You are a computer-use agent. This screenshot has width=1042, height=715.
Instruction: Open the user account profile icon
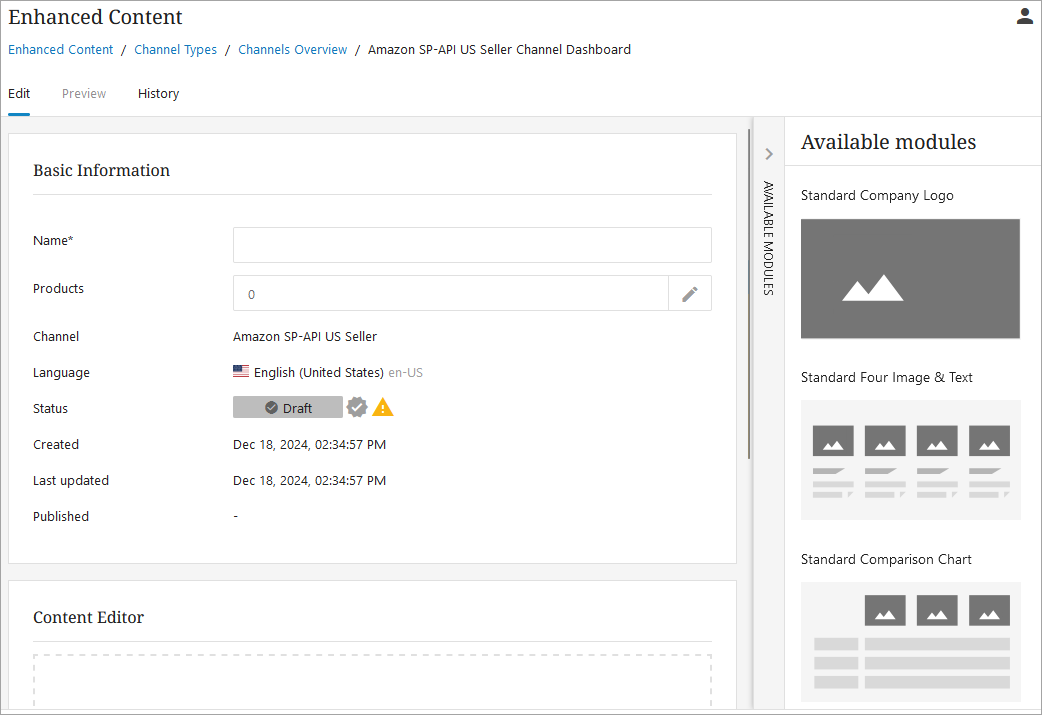1024,16
